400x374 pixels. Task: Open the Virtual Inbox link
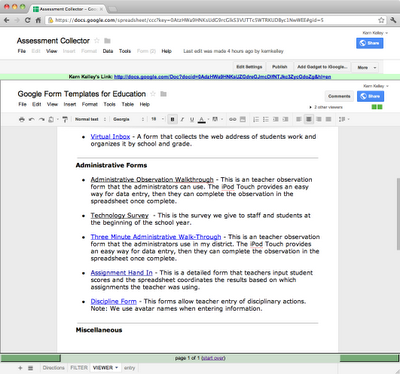(x=110, y=137)
